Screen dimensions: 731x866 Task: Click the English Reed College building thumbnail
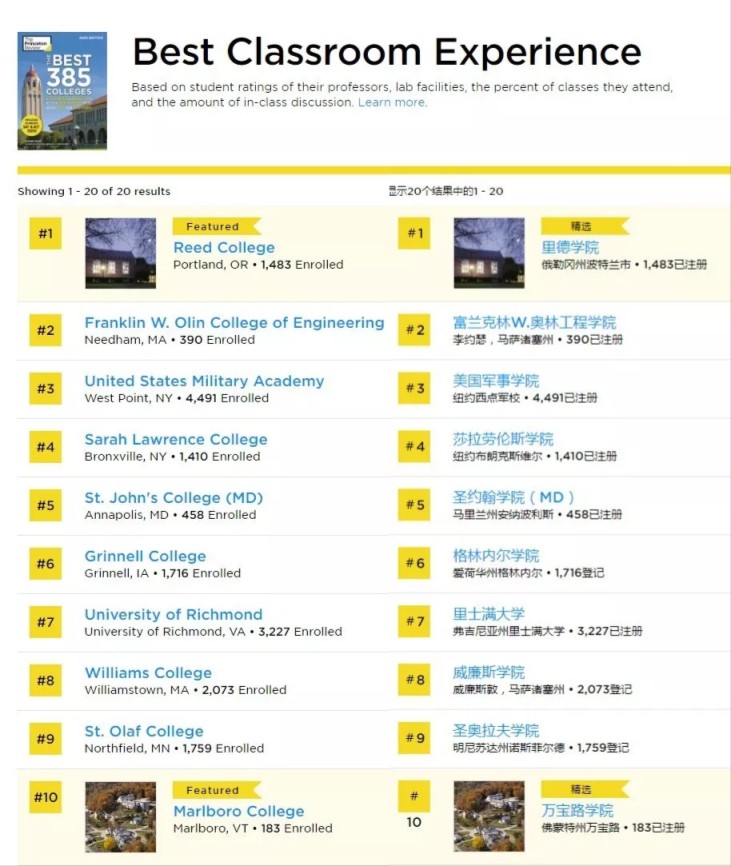click(x=120, y=253)
